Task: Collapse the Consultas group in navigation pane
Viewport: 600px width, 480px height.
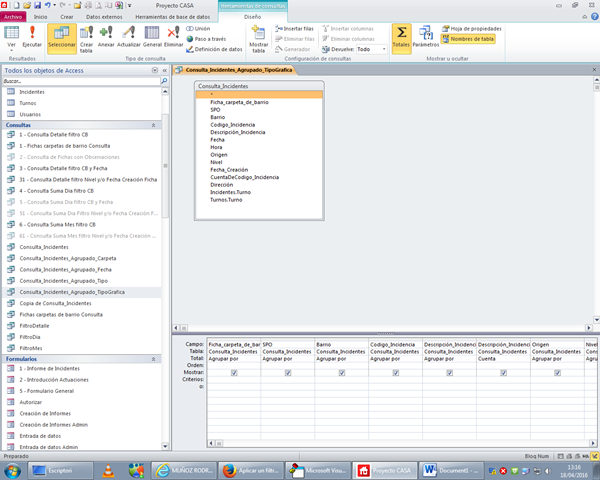Action: pos(155,125)
